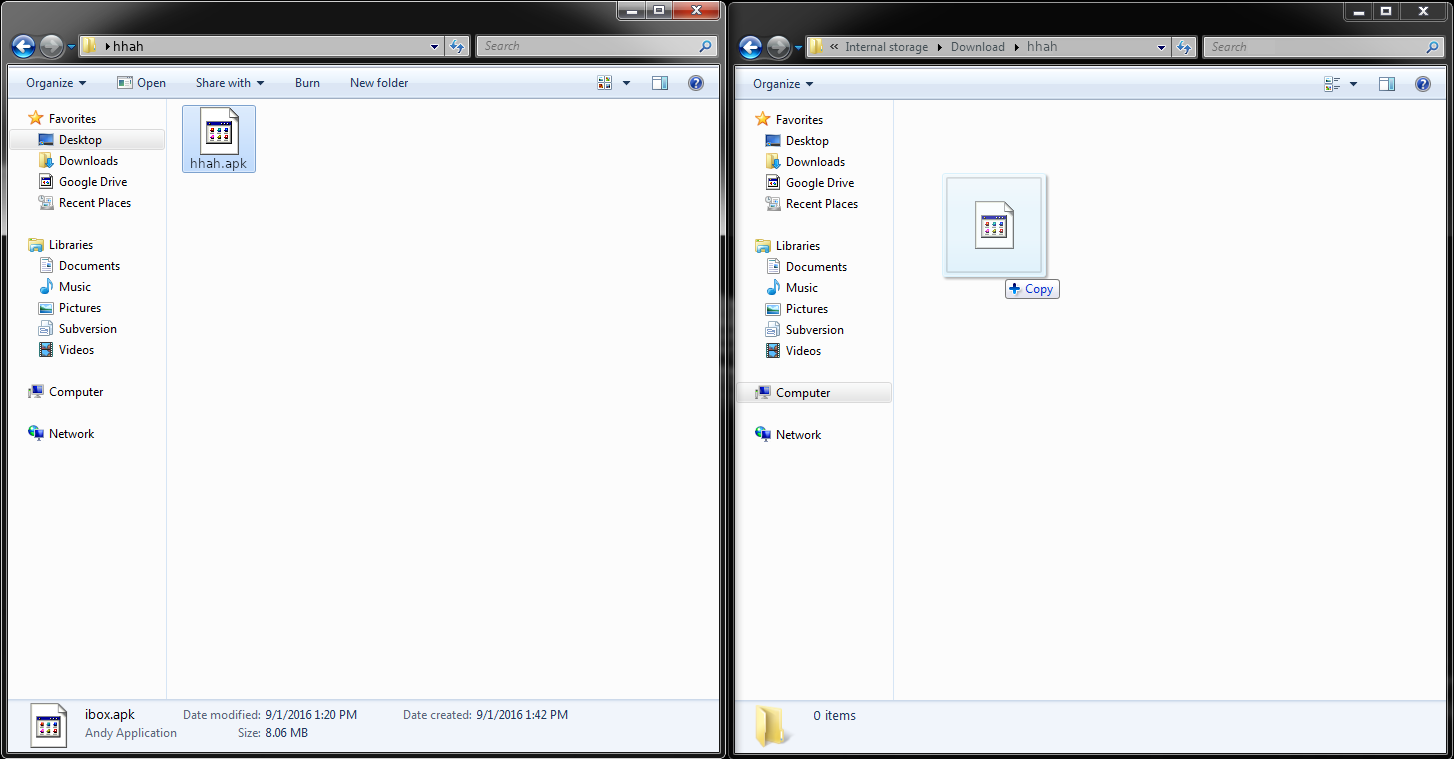This screenshot has width=1454, height=759.
Task: Open view options dropdown arrow in right window
Action: click(1354, 84)
